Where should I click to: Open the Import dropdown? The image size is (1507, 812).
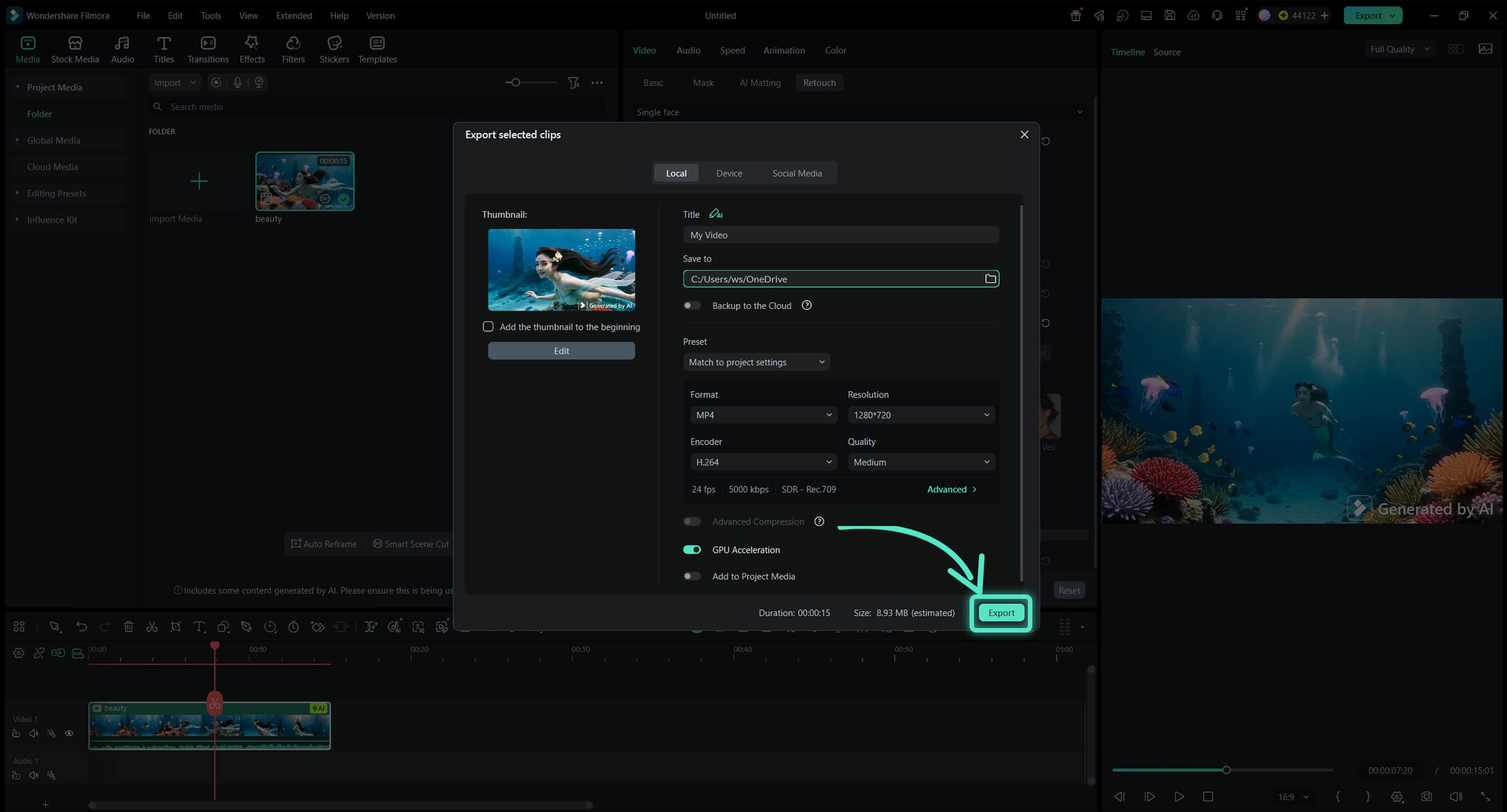(174, 82)
